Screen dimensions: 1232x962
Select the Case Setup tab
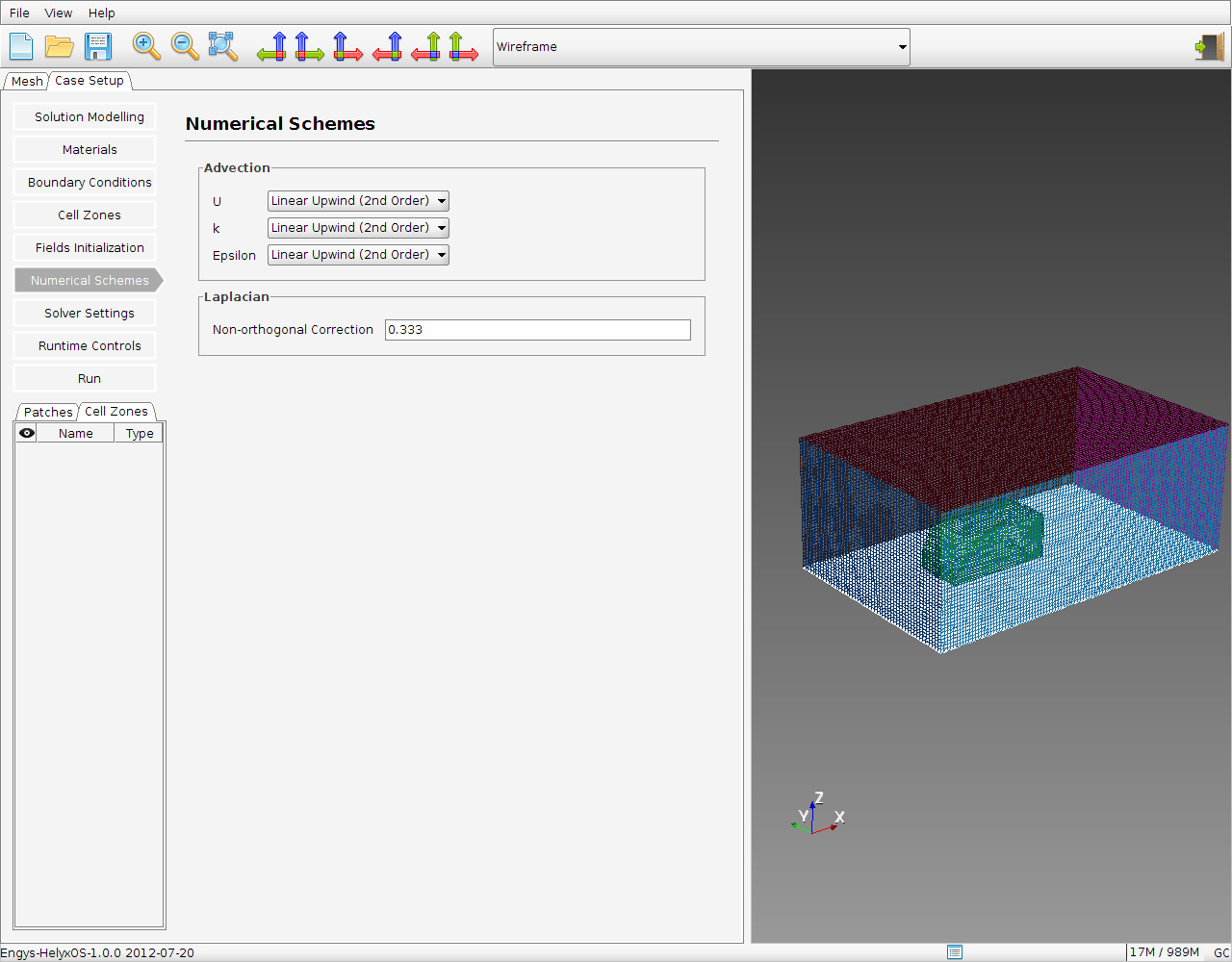click(x=90, y=81)
